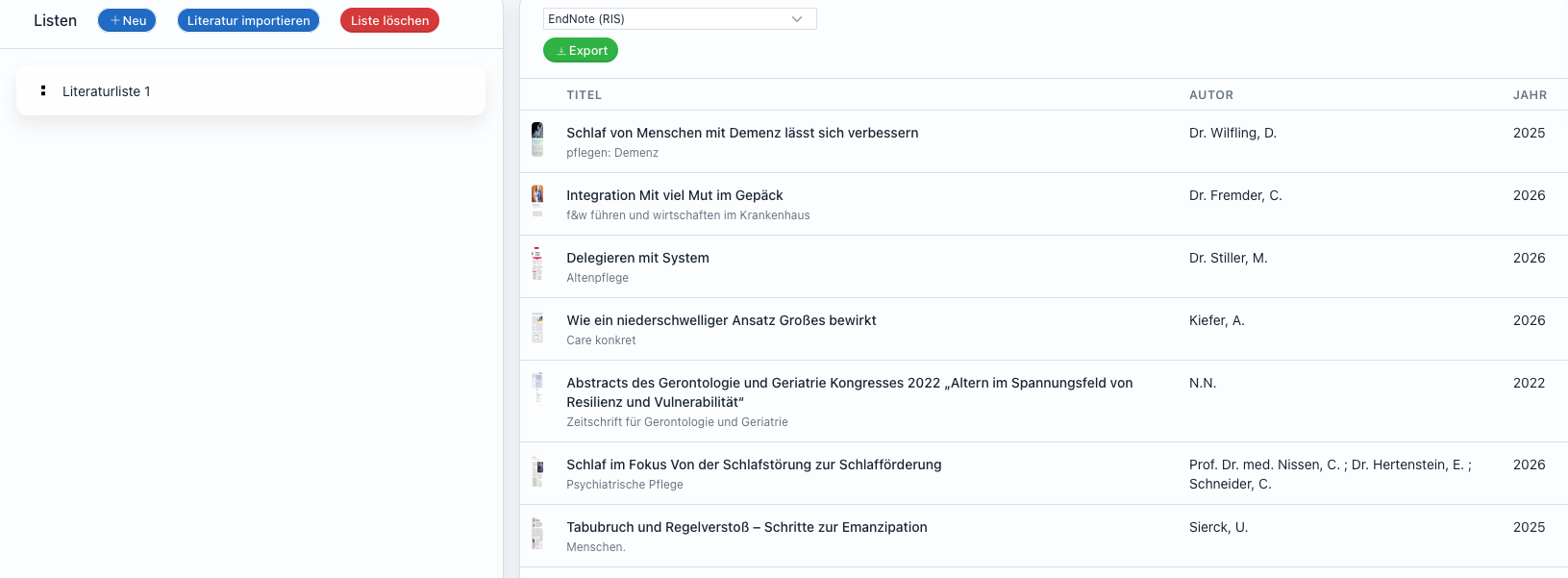1568x578 pixels.
Task: Sort by the AUTOR column header
Action: 1210,95
